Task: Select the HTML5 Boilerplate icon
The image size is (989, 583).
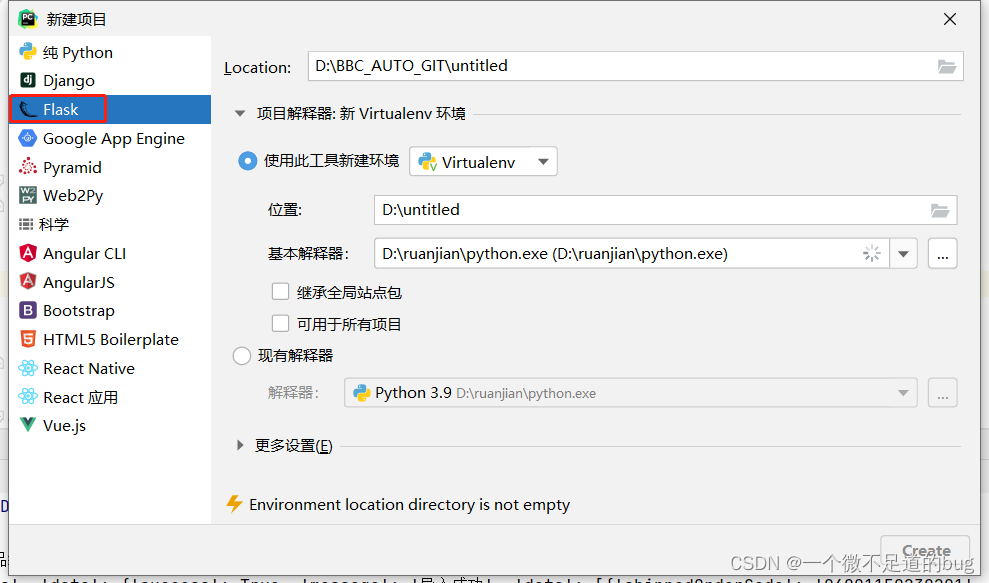Action: coord(28,339)
